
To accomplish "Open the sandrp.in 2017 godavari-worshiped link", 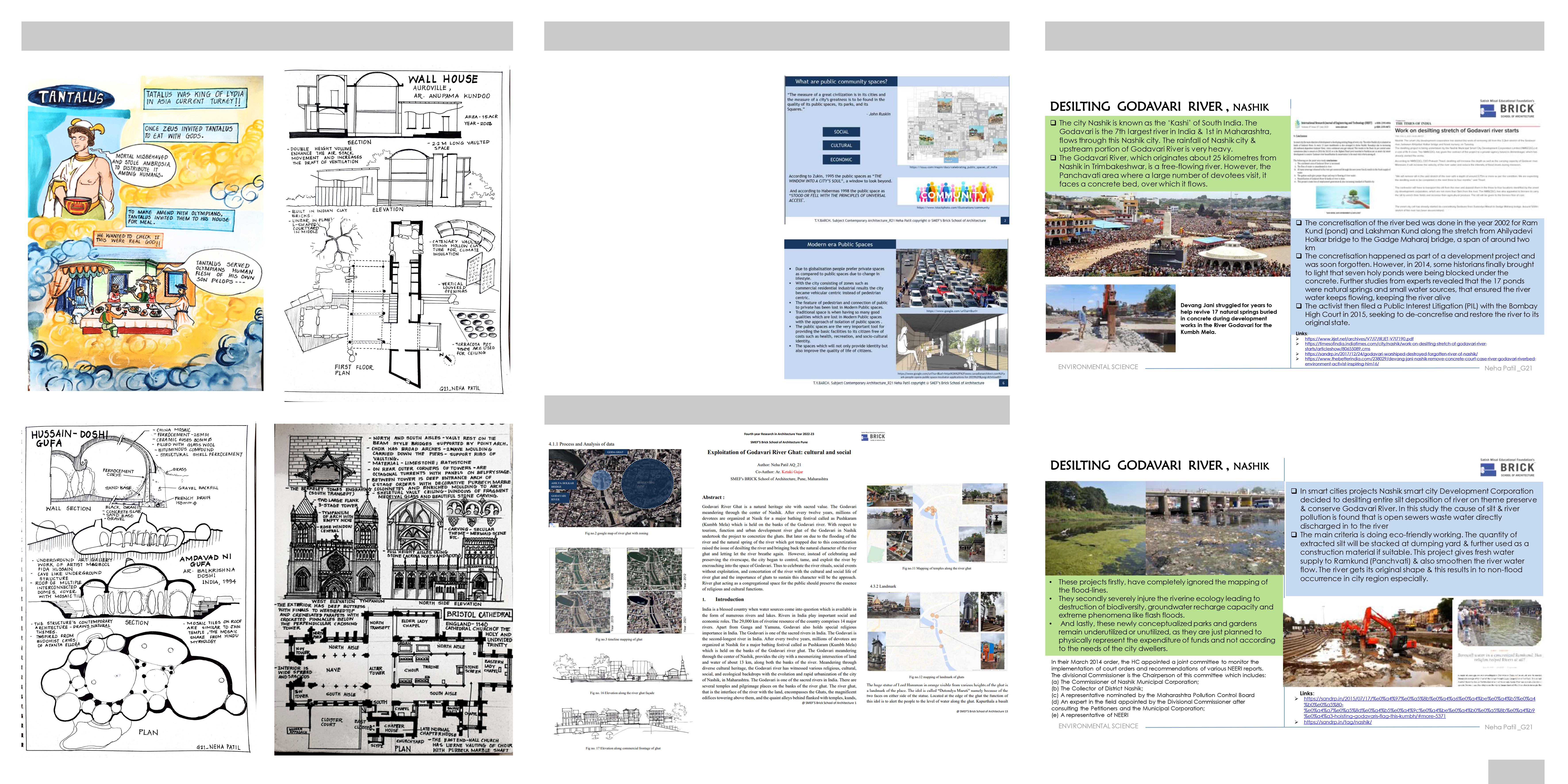I will point(1391,354).
